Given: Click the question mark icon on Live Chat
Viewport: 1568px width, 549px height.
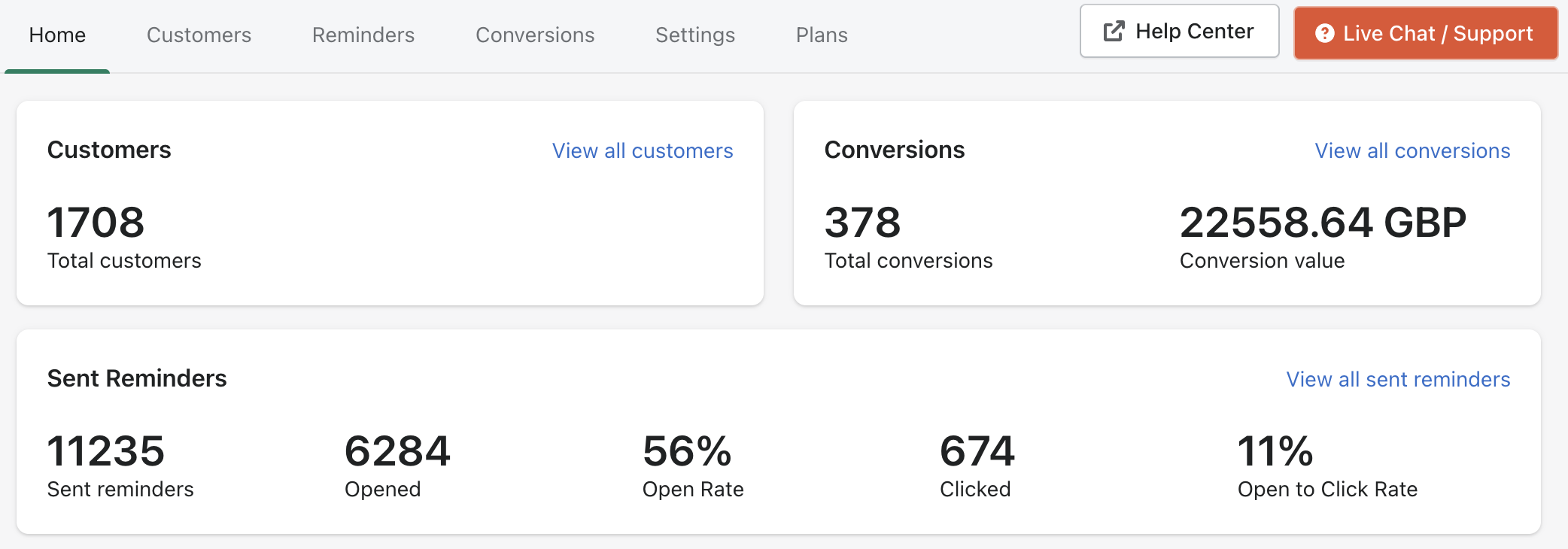Looking at the screenshot, I should (1324, 34).
